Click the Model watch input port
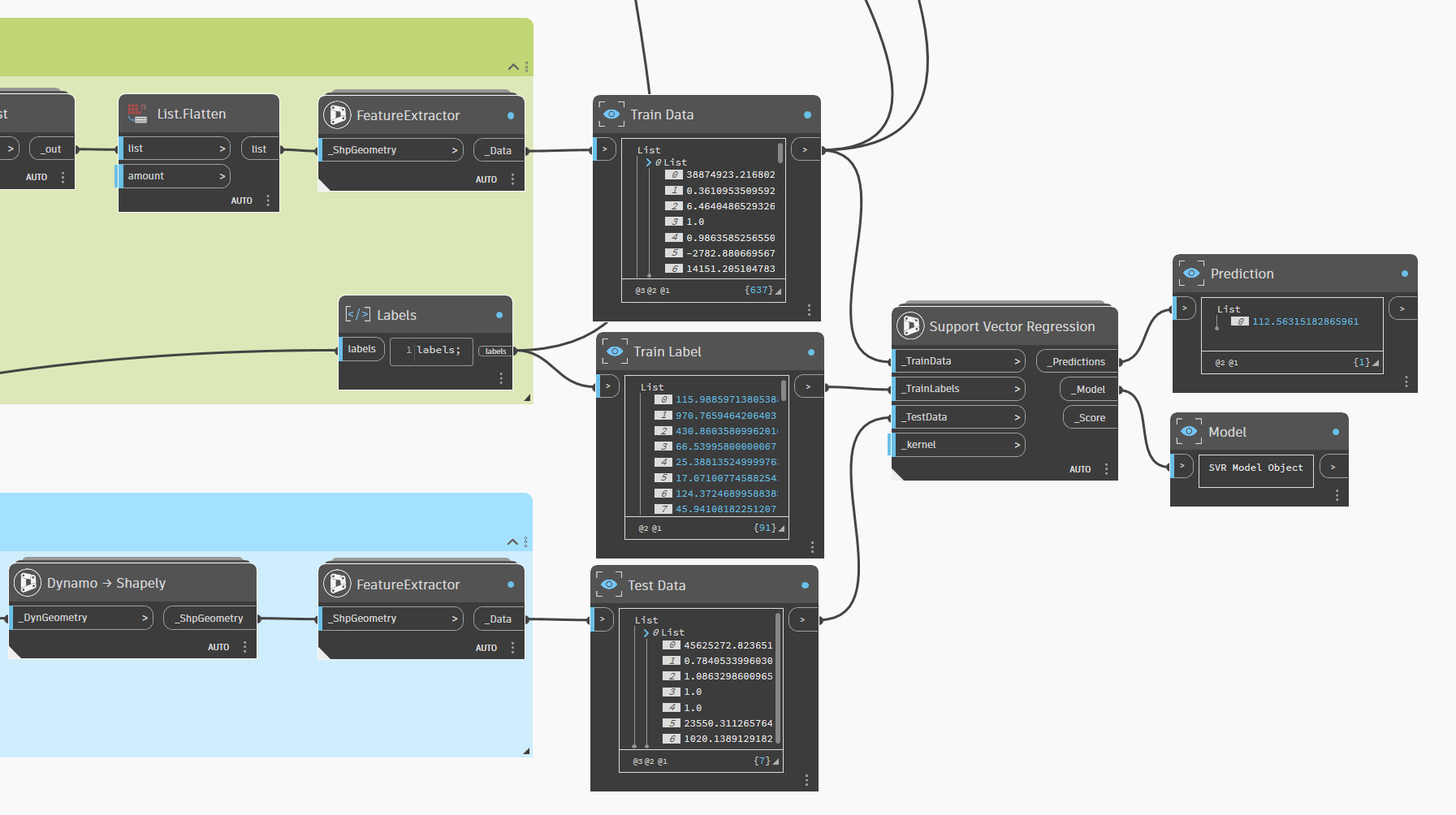 pos(1182,466)
